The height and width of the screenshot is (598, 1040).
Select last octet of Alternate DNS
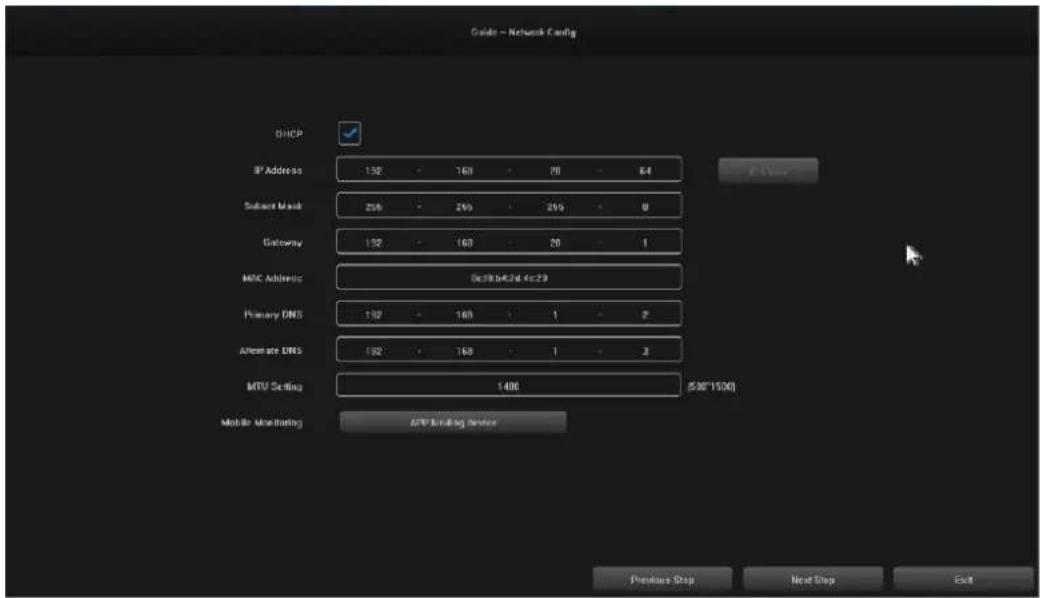[645, 351]
